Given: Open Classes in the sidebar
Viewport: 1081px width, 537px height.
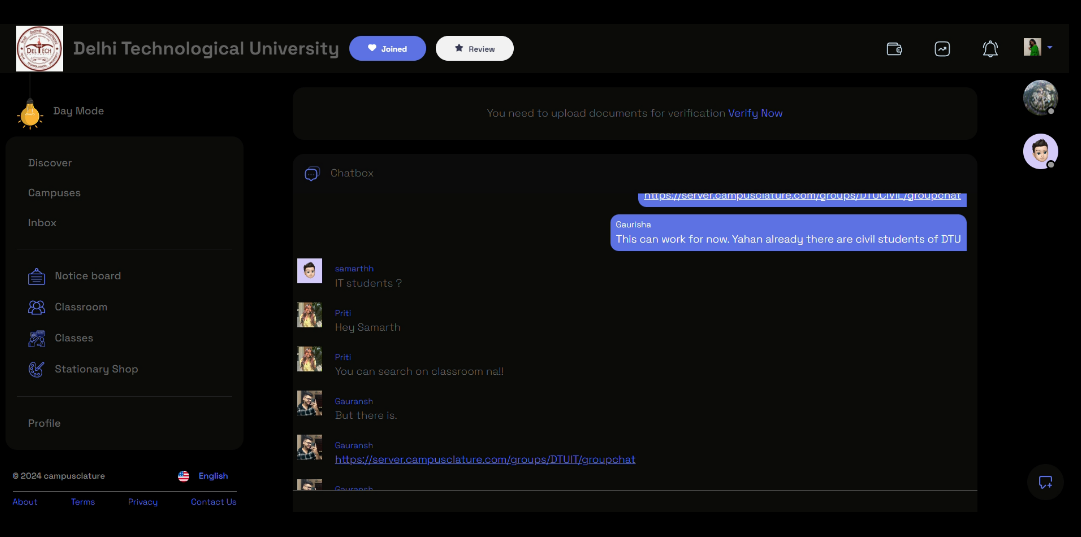Looking at the screenshot, I should coord(74,338).
